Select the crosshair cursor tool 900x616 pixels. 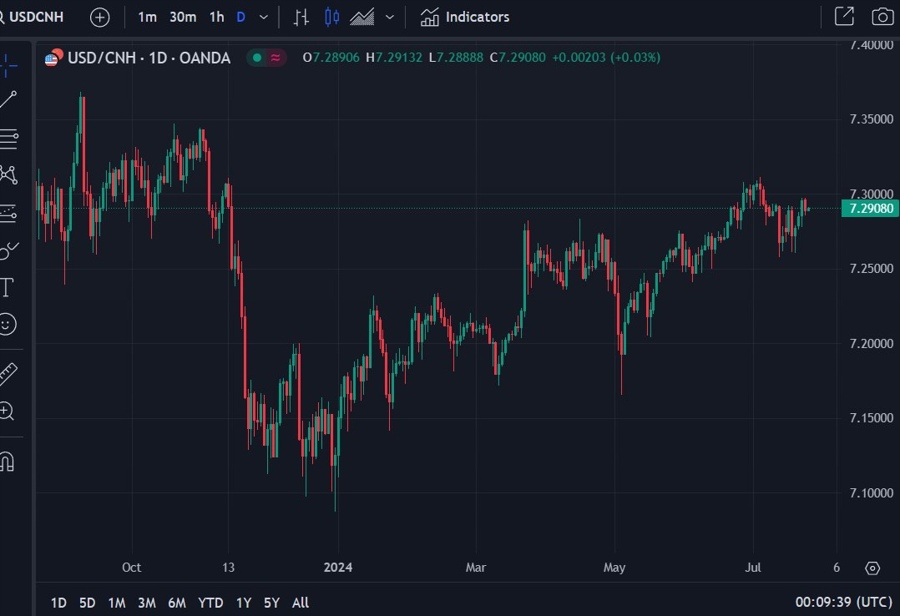(x=8, y=64)
